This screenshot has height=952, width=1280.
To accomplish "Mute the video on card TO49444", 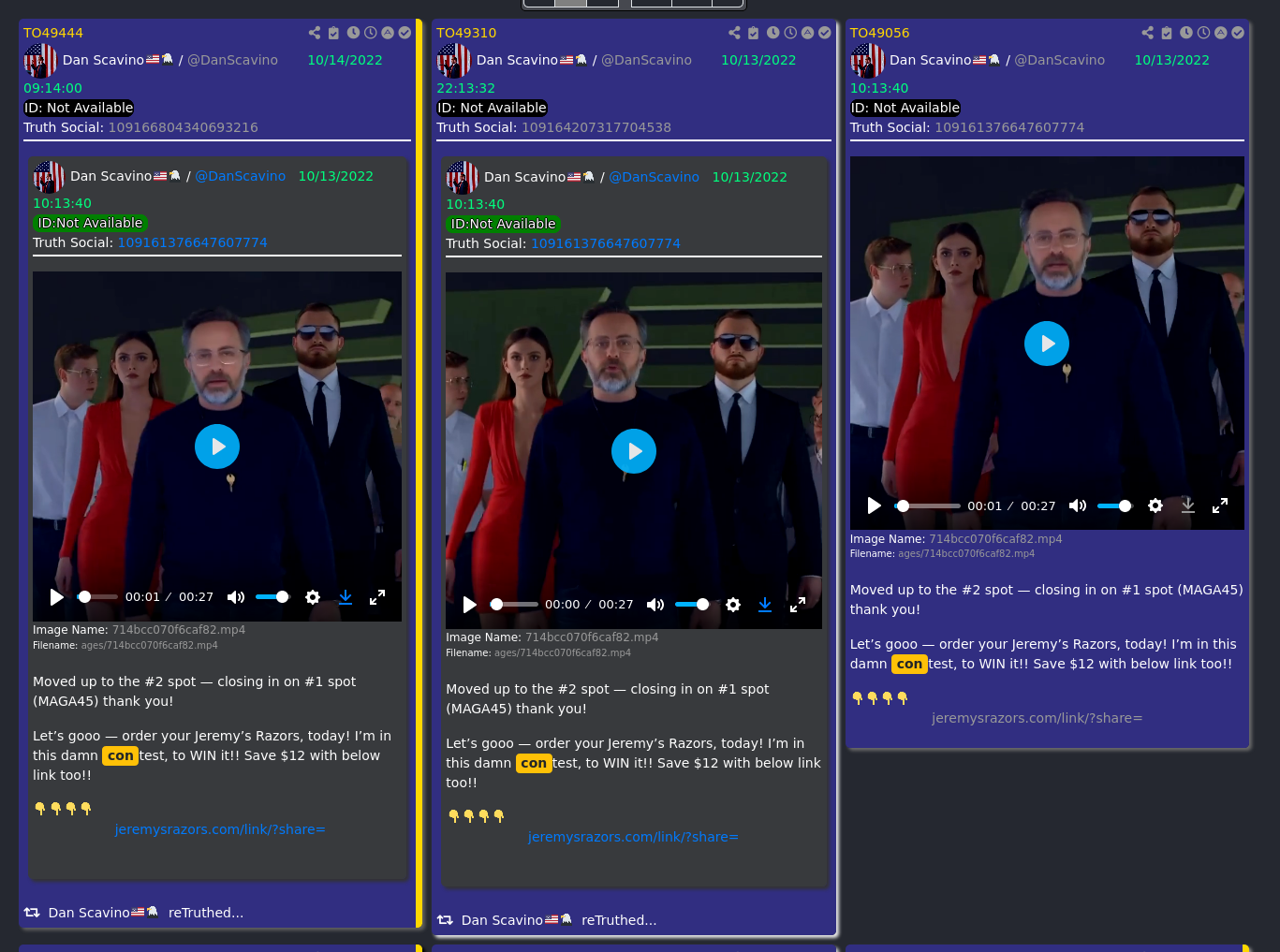I will click(x=236, y=597).
